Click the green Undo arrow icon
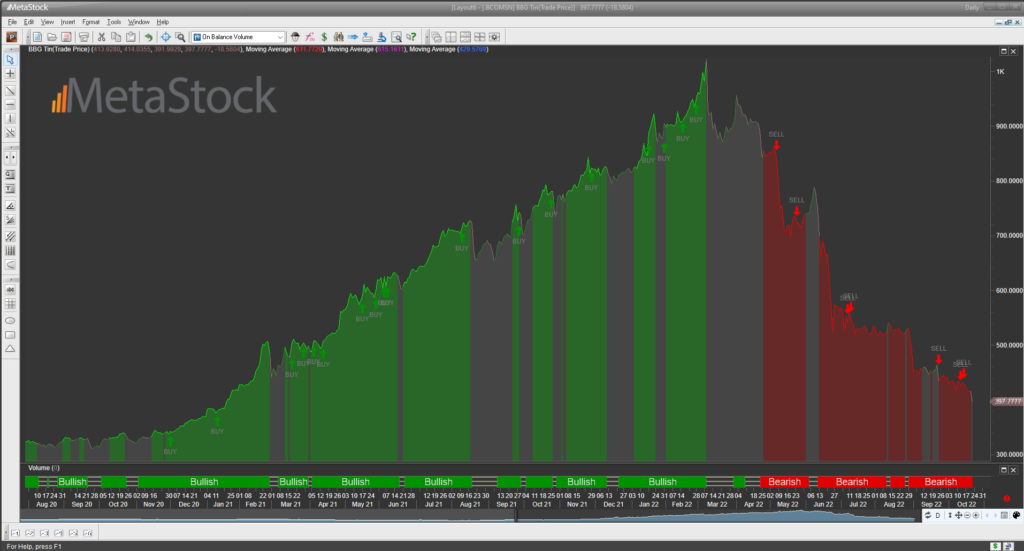The image size is (1024, 551). click(148, 36)
